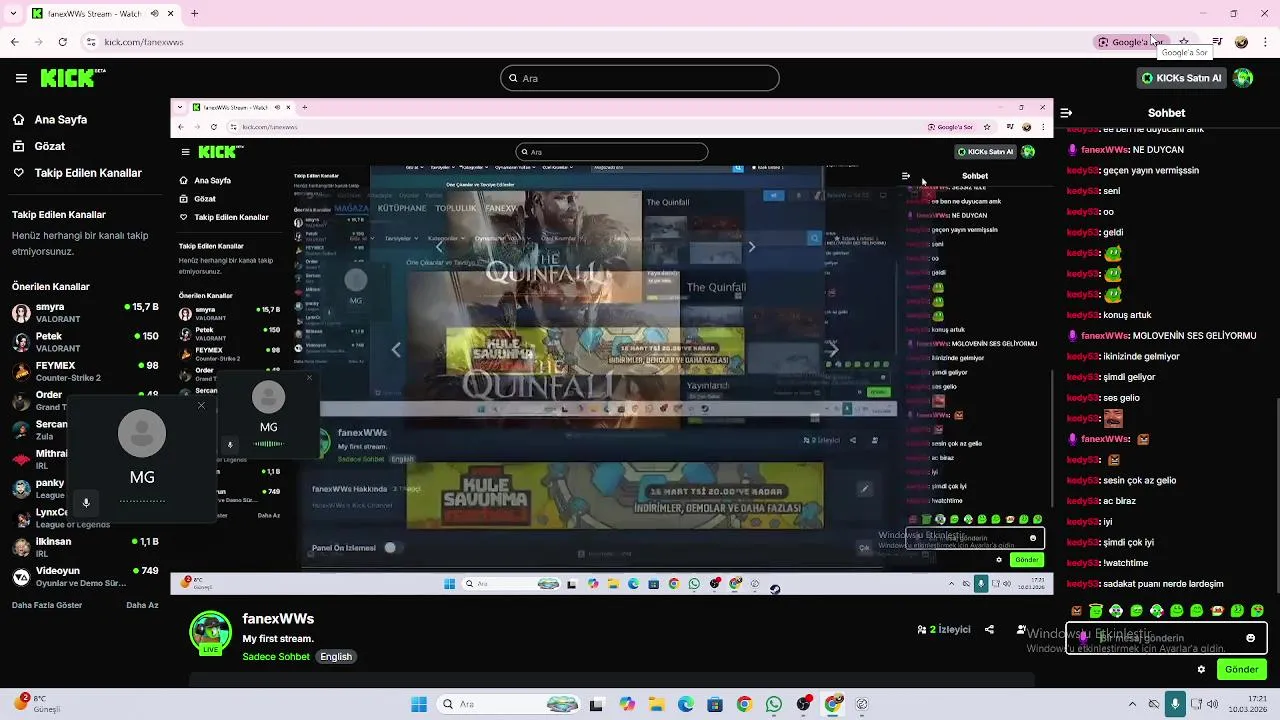Click the fanexWWs LIVE avatar under the stream
Viewport: 1280px width, 720px height.
click(211, 633)
